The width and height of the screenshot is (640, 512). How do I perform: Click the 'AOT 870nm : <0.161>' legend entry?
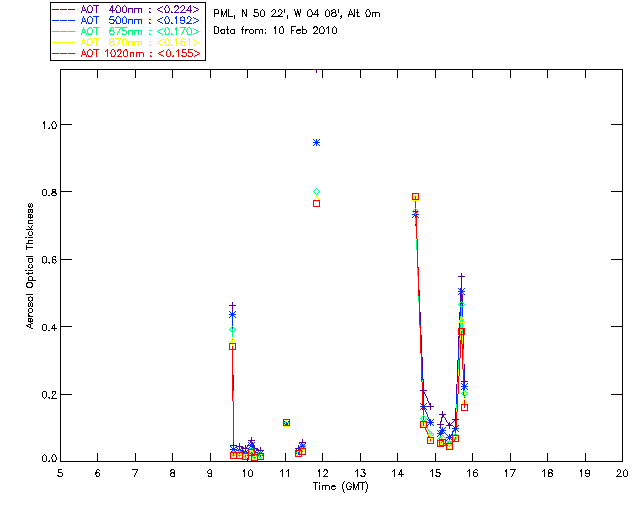[x=127, y=42]
